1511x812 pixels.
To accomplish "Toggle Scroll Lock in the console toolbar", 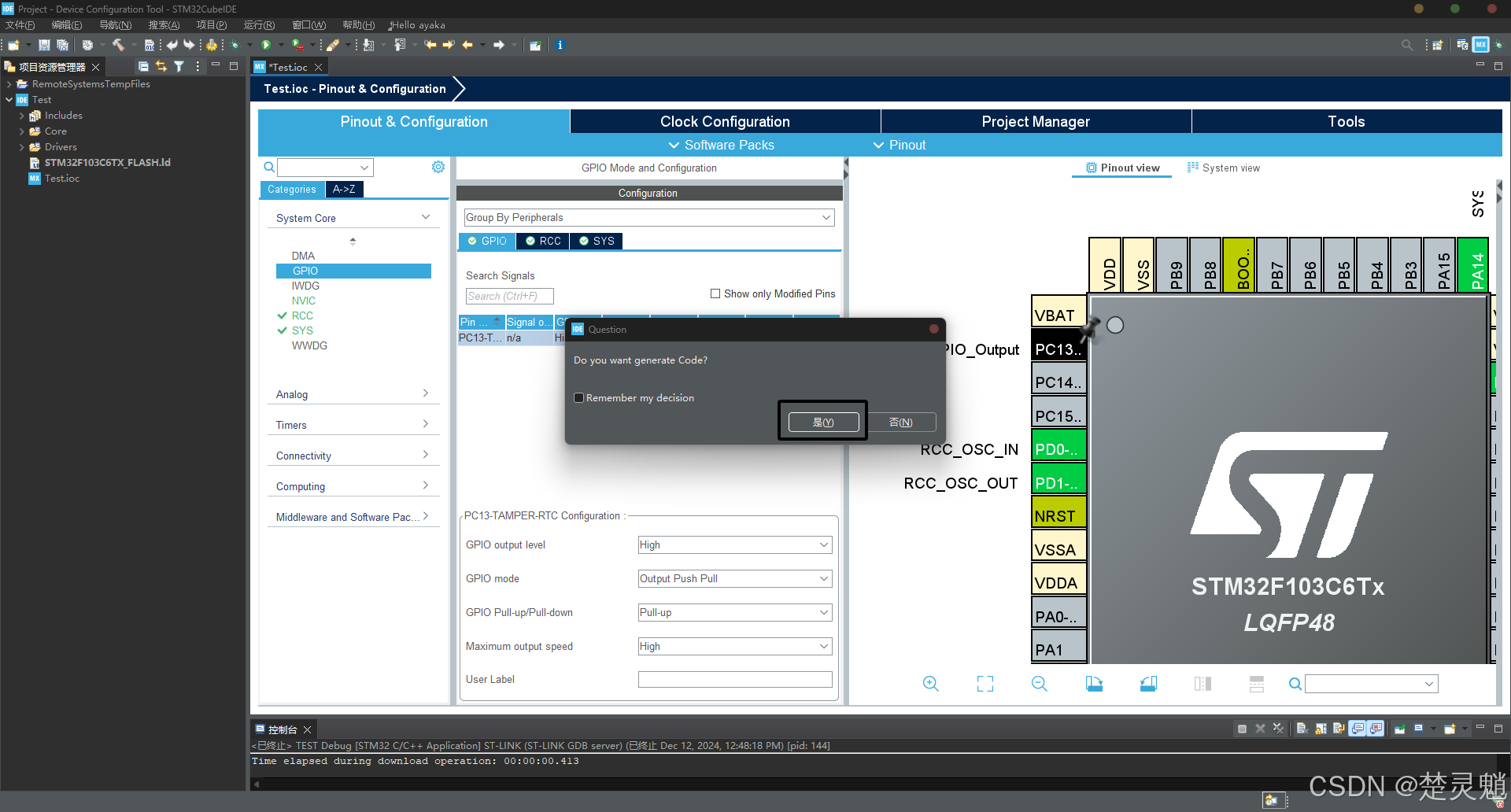I will click(x=1321, y=729).
